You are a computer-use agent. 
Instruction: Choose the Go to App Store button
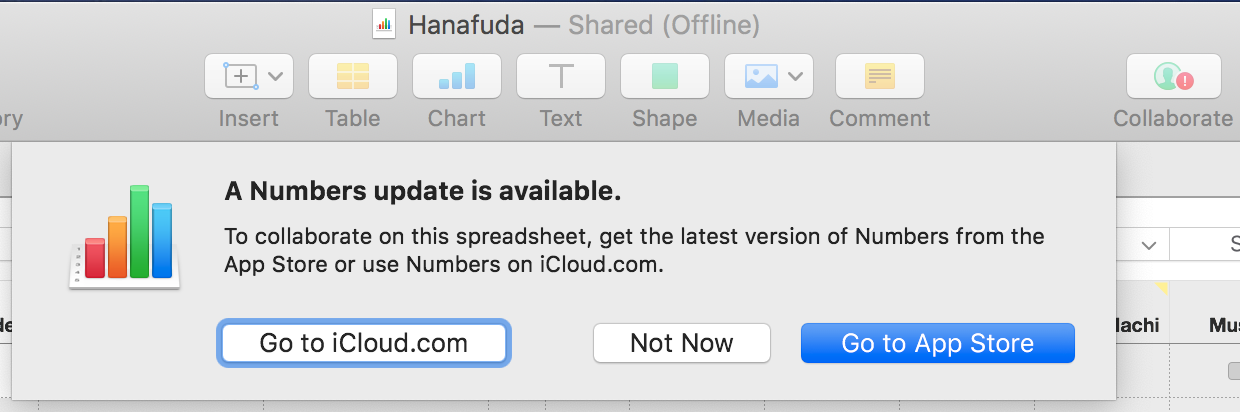pyautogui.click(x=937, y=344)
